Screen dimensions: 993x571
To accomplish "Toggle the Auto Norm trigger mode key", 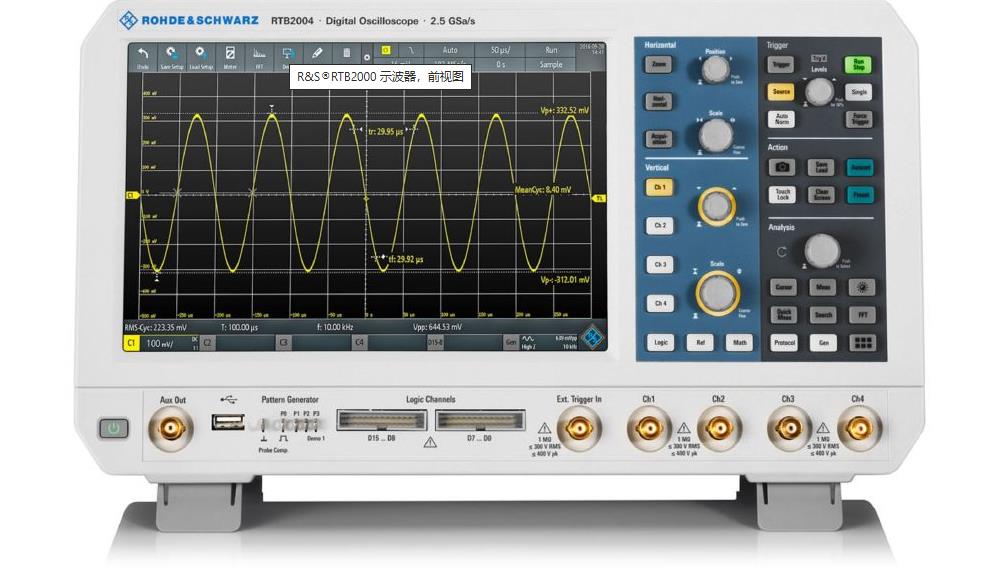I will pos(781,119).
